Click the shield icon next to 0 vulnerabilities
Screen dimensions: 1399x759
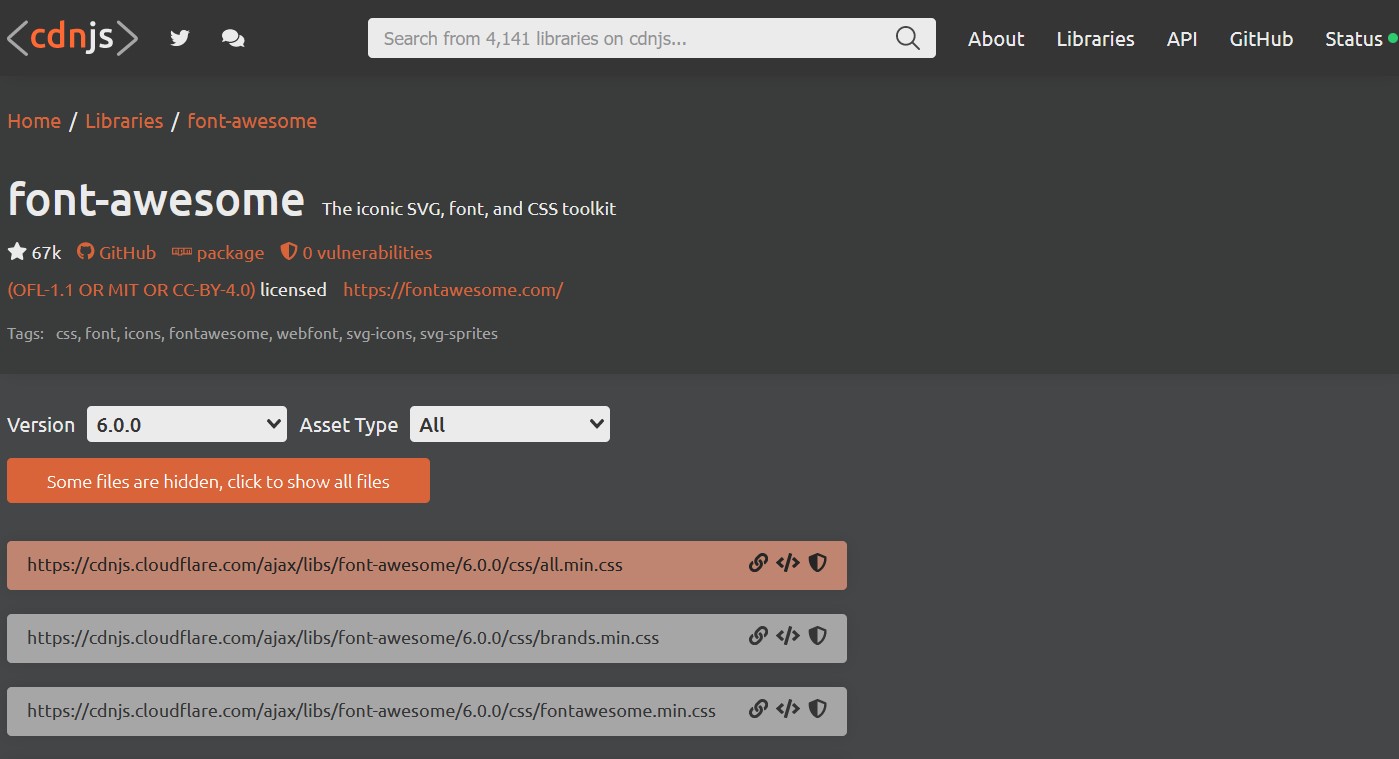click(x=288, y=252)
